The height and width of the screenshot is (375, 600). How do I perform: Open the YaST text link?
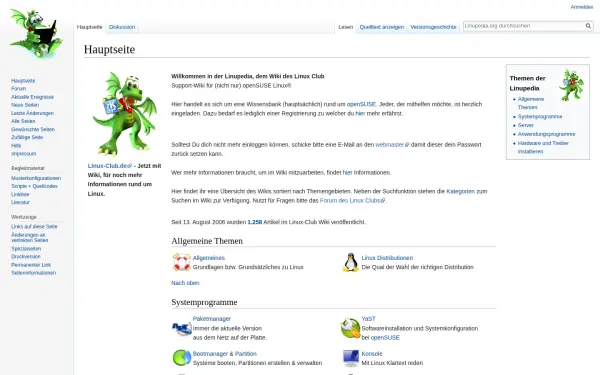(x=368, y=319)
